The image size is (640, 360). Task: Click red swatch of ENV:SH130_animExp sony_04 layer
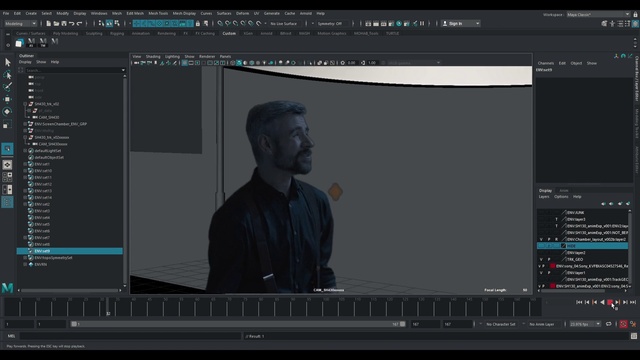(x=553, y=286)
